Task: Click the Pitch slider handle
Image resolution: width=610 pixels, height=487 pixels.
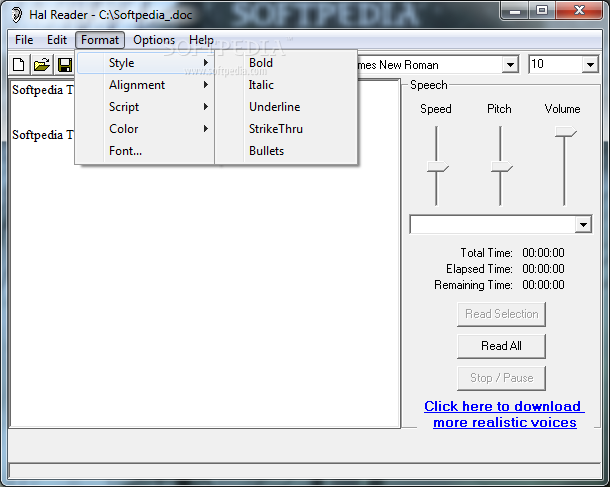Action: click(501, 167)
